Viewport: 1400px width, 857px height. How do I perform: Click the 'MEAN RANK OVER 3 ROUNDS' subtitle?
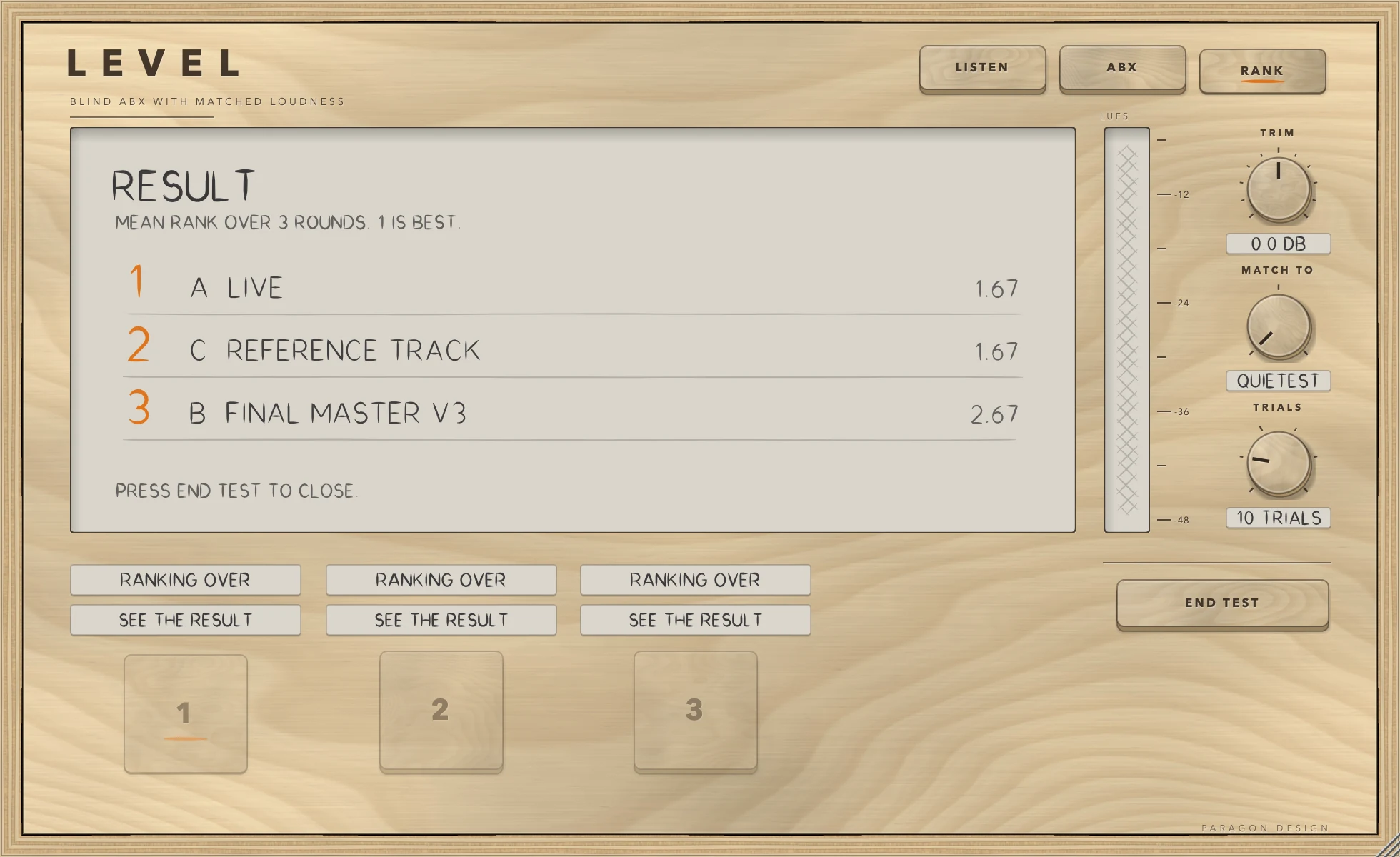(x=287, y=222)
